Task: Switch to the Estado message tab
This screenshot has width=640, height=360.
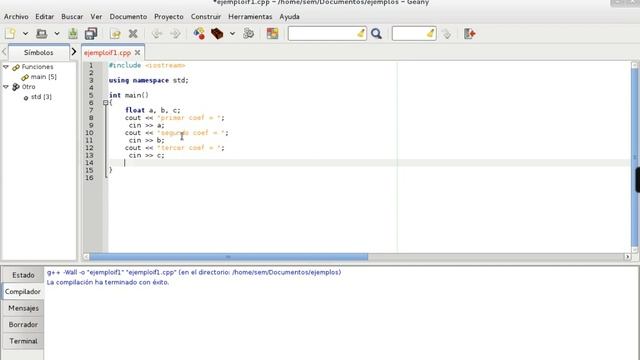Action: (x=23, y=275)
